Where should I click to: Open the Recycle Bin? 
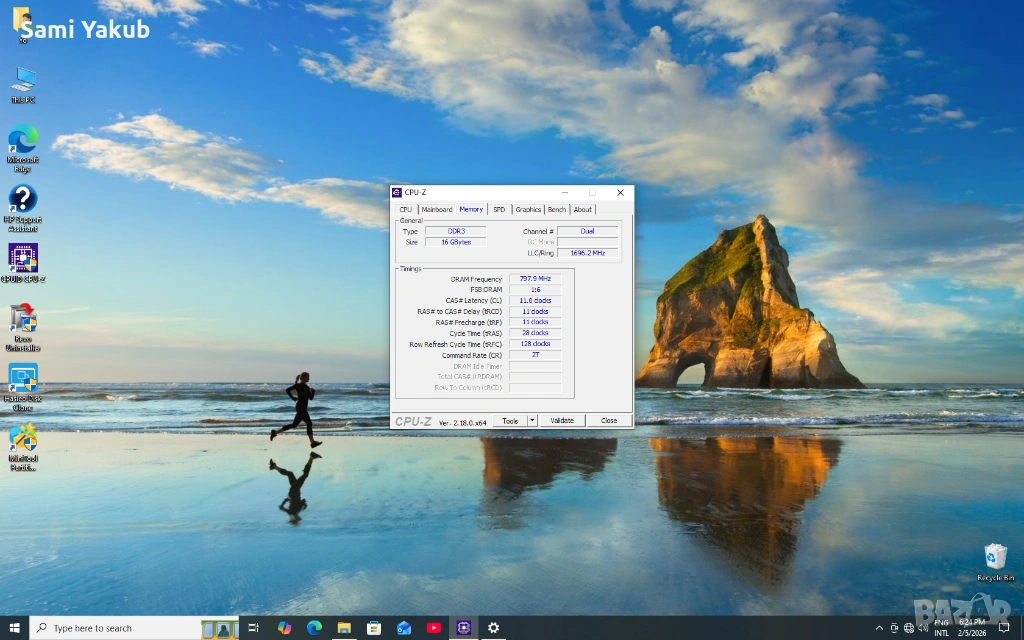[x=995, y=557]
